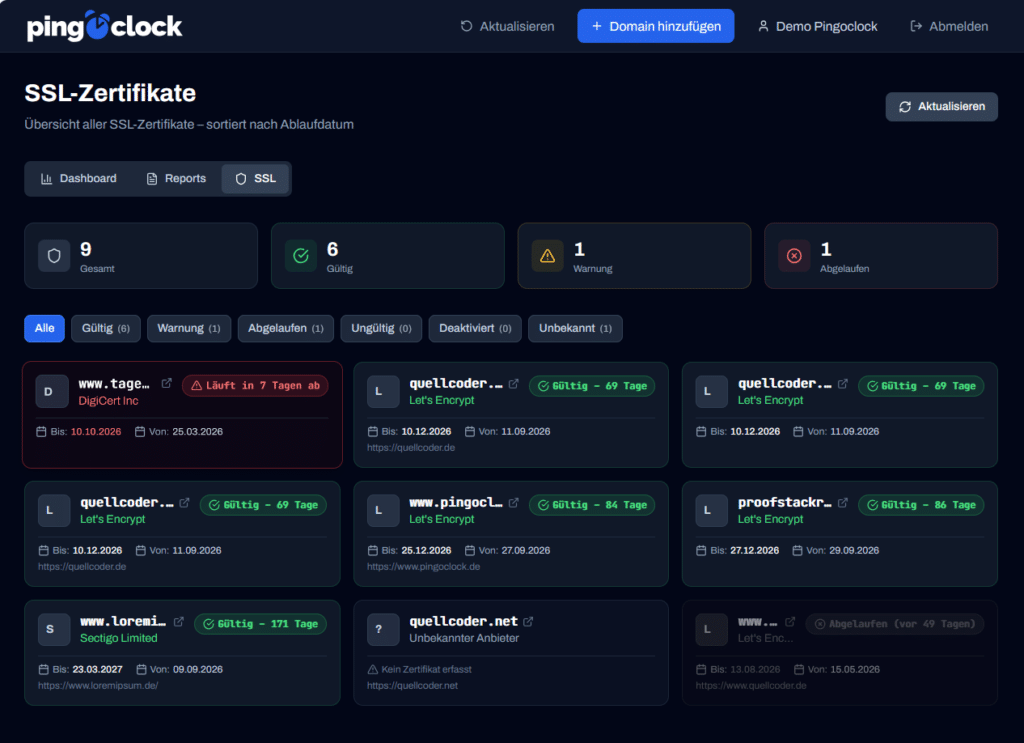Click the red expiry date 10.10.2026
The height and width of the screenshot is (743, 1024).
[96, 432]
